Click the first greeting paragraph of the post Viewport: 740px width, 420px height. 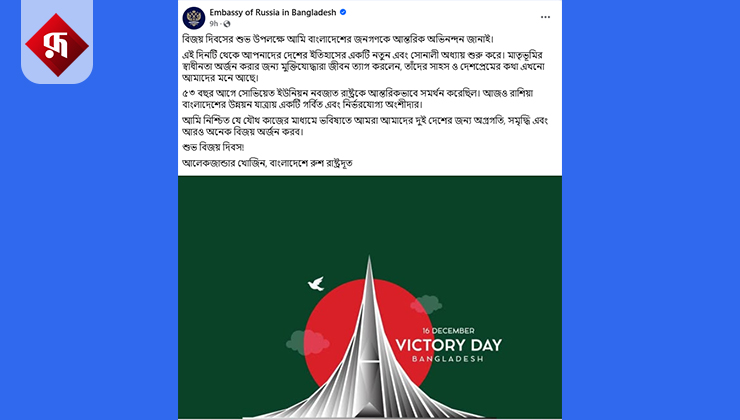(x=338, y=39)
